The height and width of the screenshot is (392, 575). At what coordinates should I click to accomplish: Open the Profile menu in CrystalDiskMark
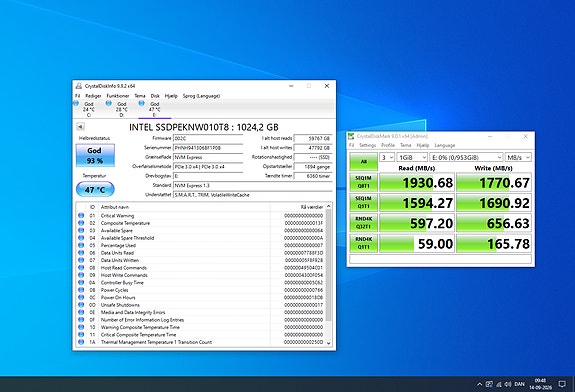point(388,145)
